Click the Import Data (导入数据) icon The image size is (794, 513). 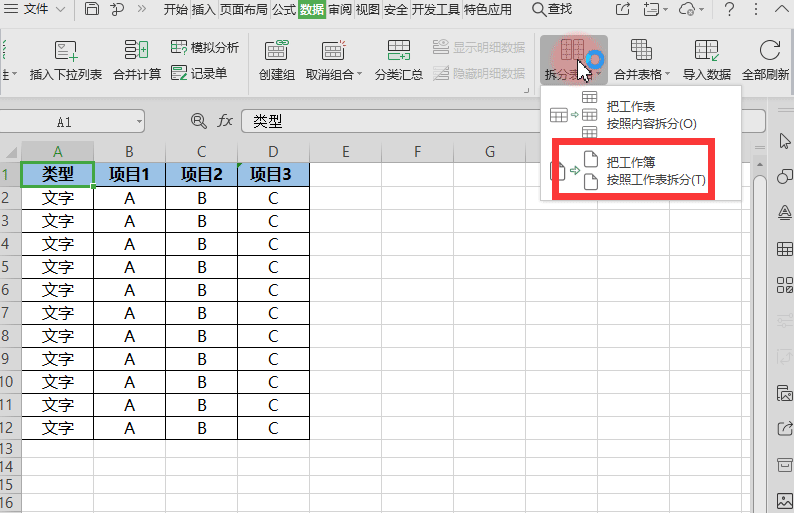tap(706, 51)
